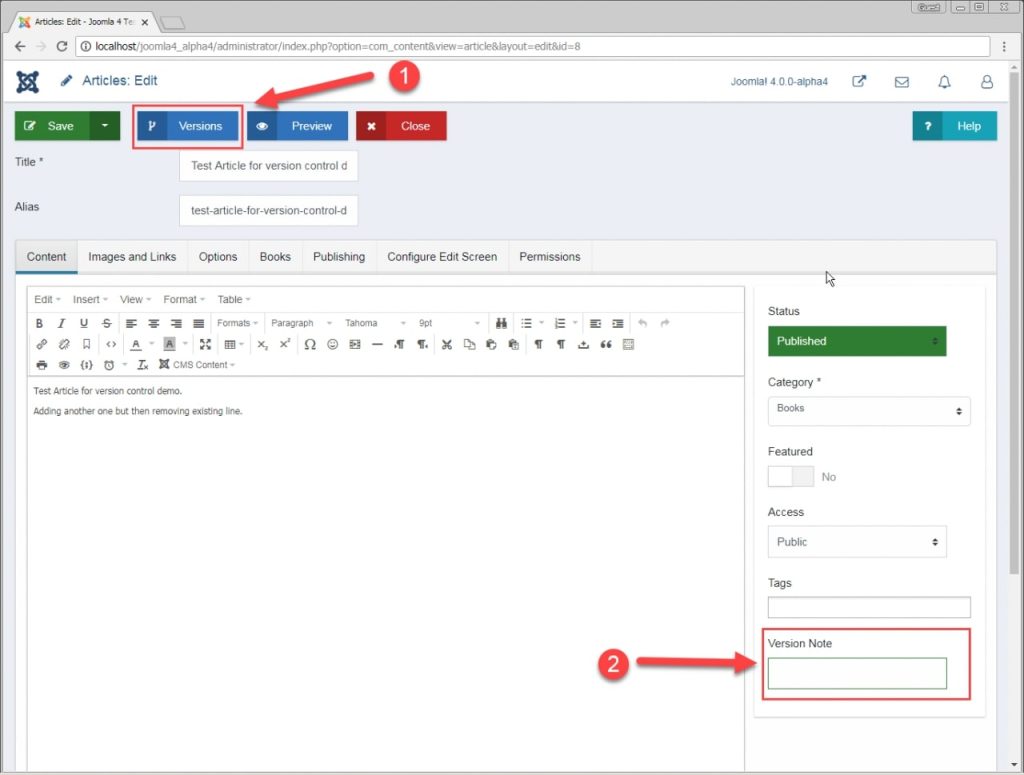Open the 9pt font size dropdown
The width and height of the screenshot is (1024, 775).
pyautogui.click(x=449, y=323)
